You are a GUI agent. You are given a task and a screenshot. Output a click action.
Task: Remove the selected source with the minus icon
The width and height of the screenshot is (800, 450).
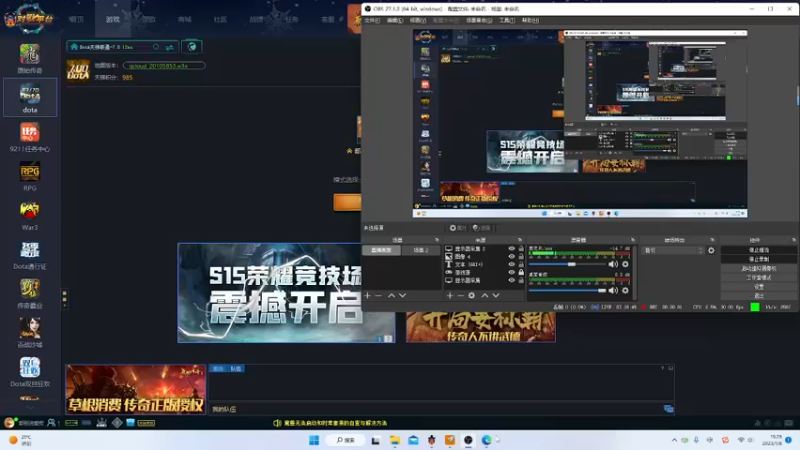click(x=461, y=295)
